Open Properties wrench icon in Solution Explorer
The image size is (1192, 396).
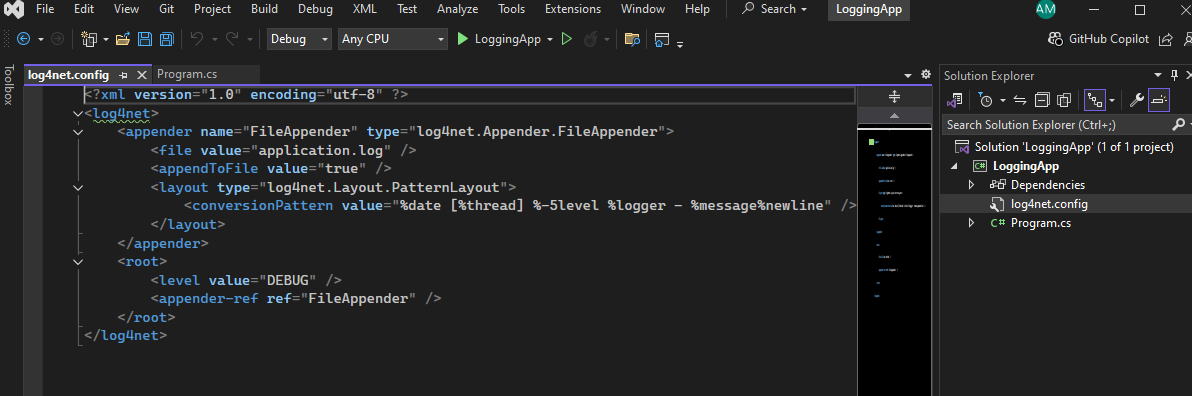[x=1137, y=100]
